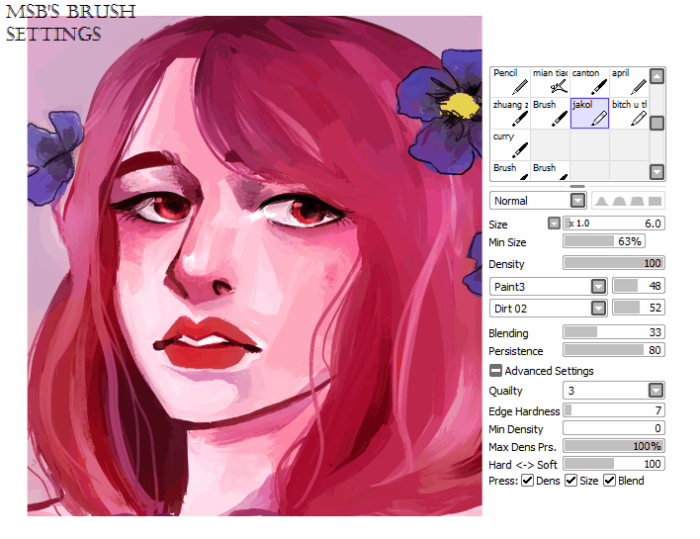This screenshot has width=700, height=539.
Task: Select the Pencil brush preset
Action: point(510,82)
